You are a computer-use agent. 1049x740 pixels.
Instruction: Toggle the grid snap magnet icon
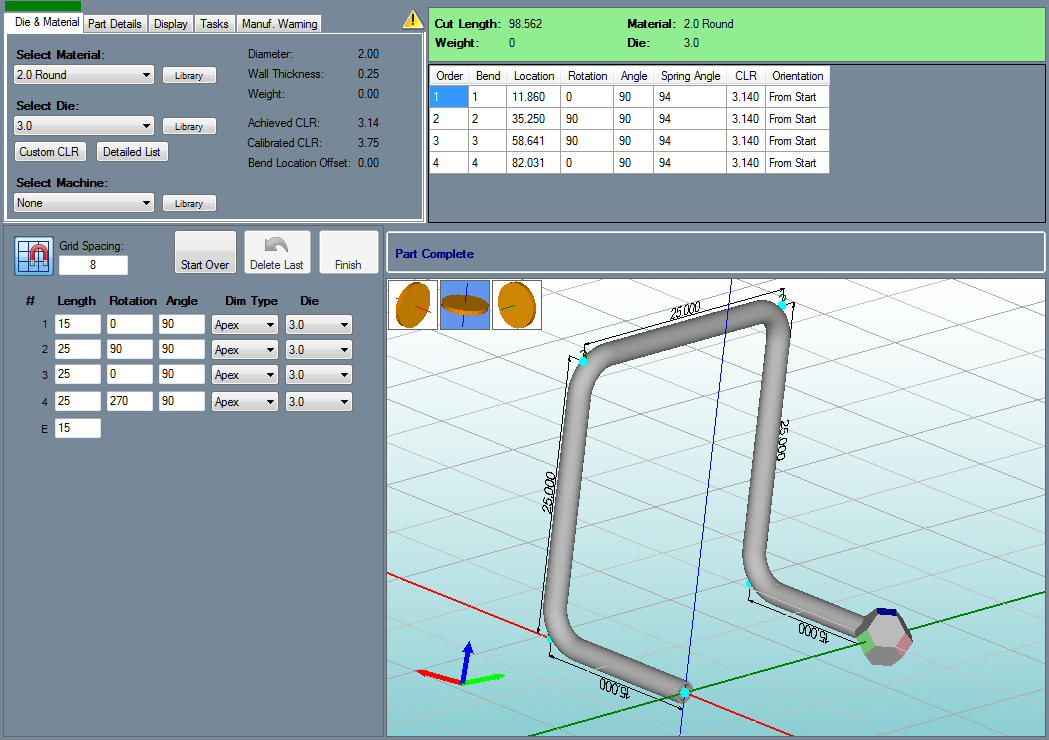pyautogui.click(x=33, y=256)
